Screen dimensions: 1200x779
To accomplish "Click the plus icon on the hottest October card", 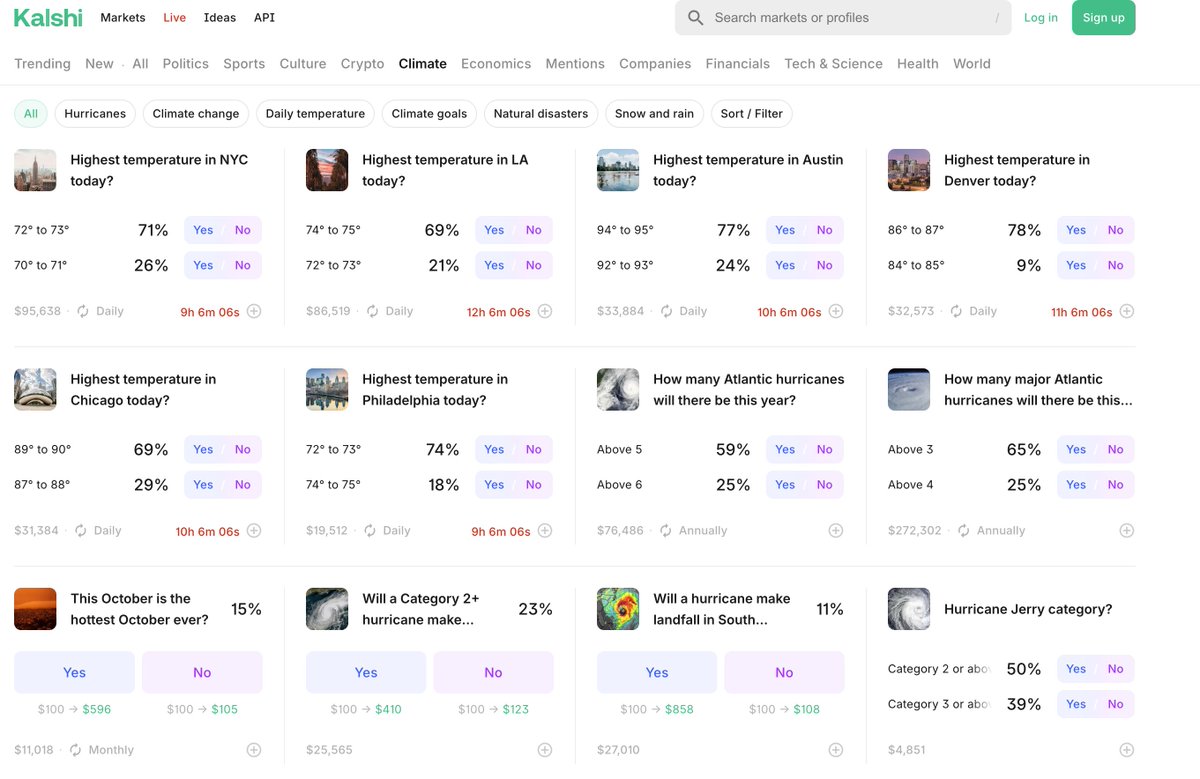I will (254, 749).
